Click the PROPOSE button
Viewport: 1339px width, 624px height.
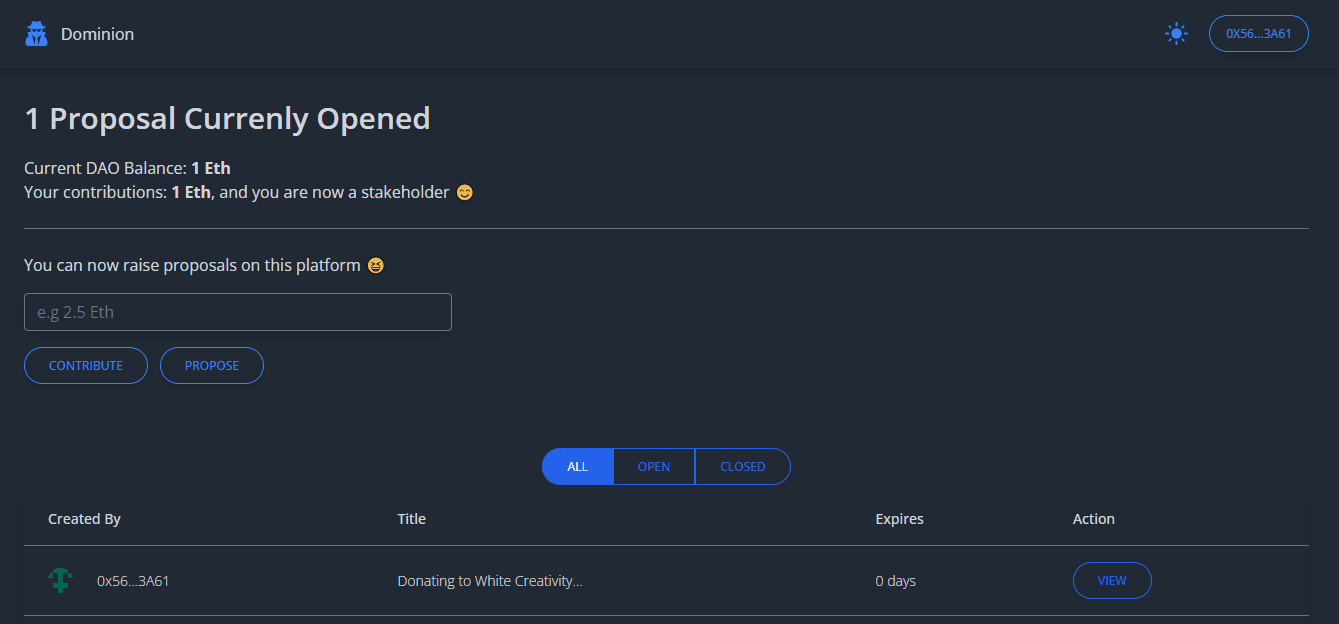[x=211, y=365]
